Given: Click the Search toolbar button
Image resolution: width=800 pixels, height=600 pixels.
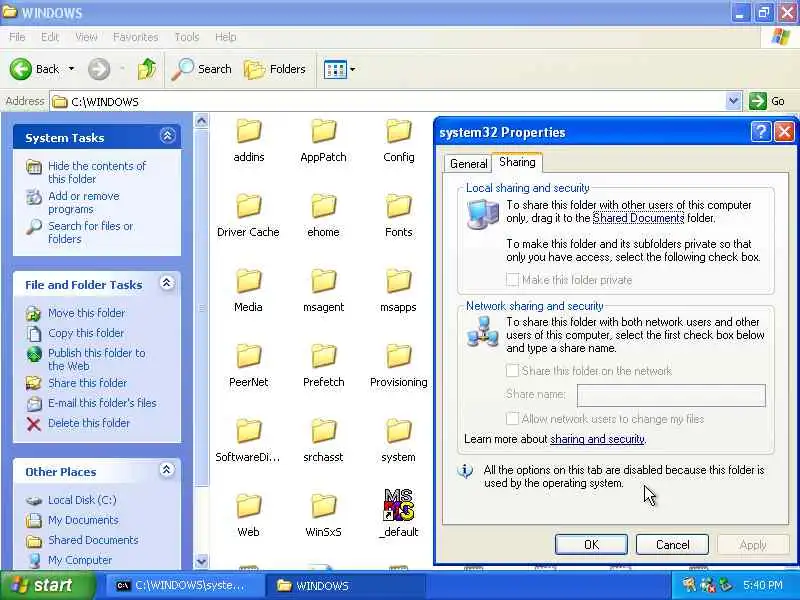Looking at the screenshot, I should pos(202,69).
